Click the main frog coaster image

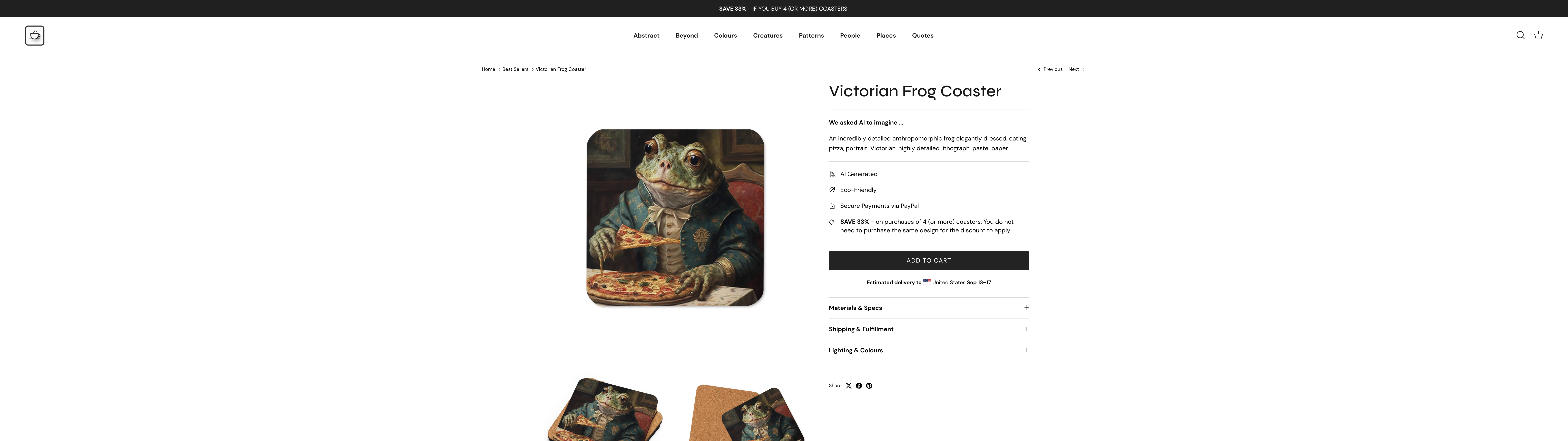[x=675, y=217]
